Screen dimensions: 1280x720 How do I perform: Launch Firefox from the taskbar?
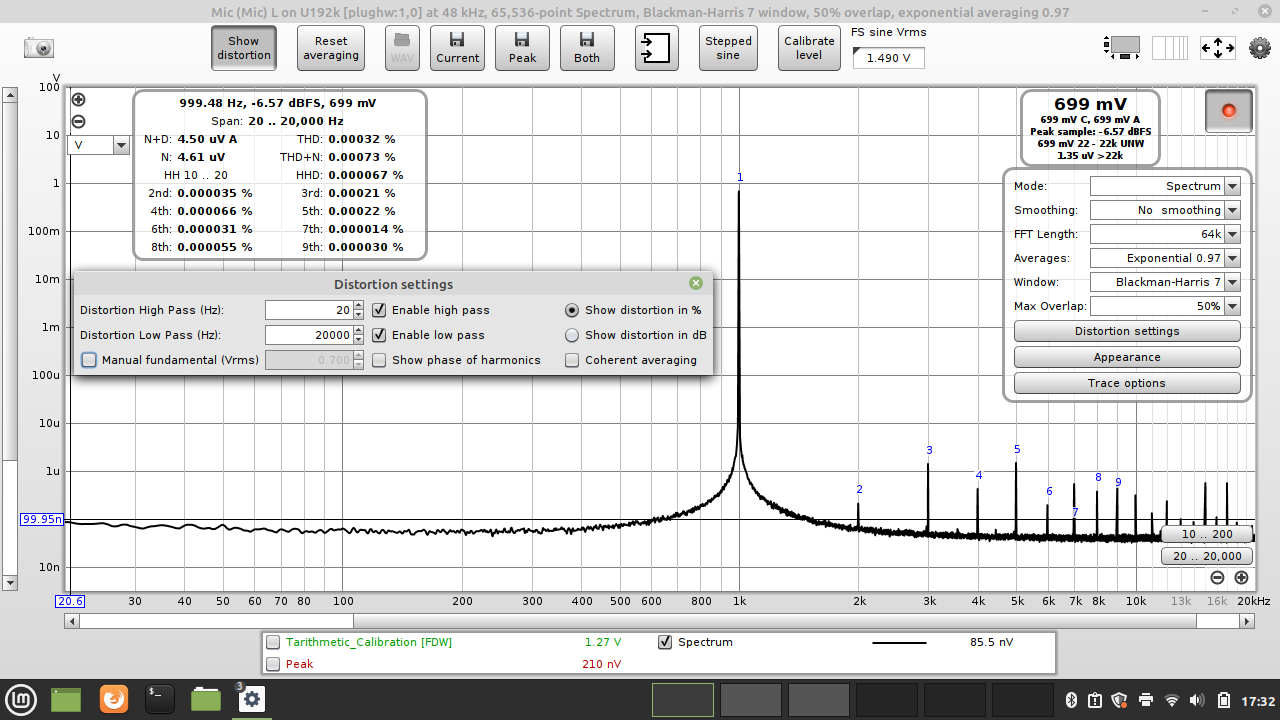[114, 699]
